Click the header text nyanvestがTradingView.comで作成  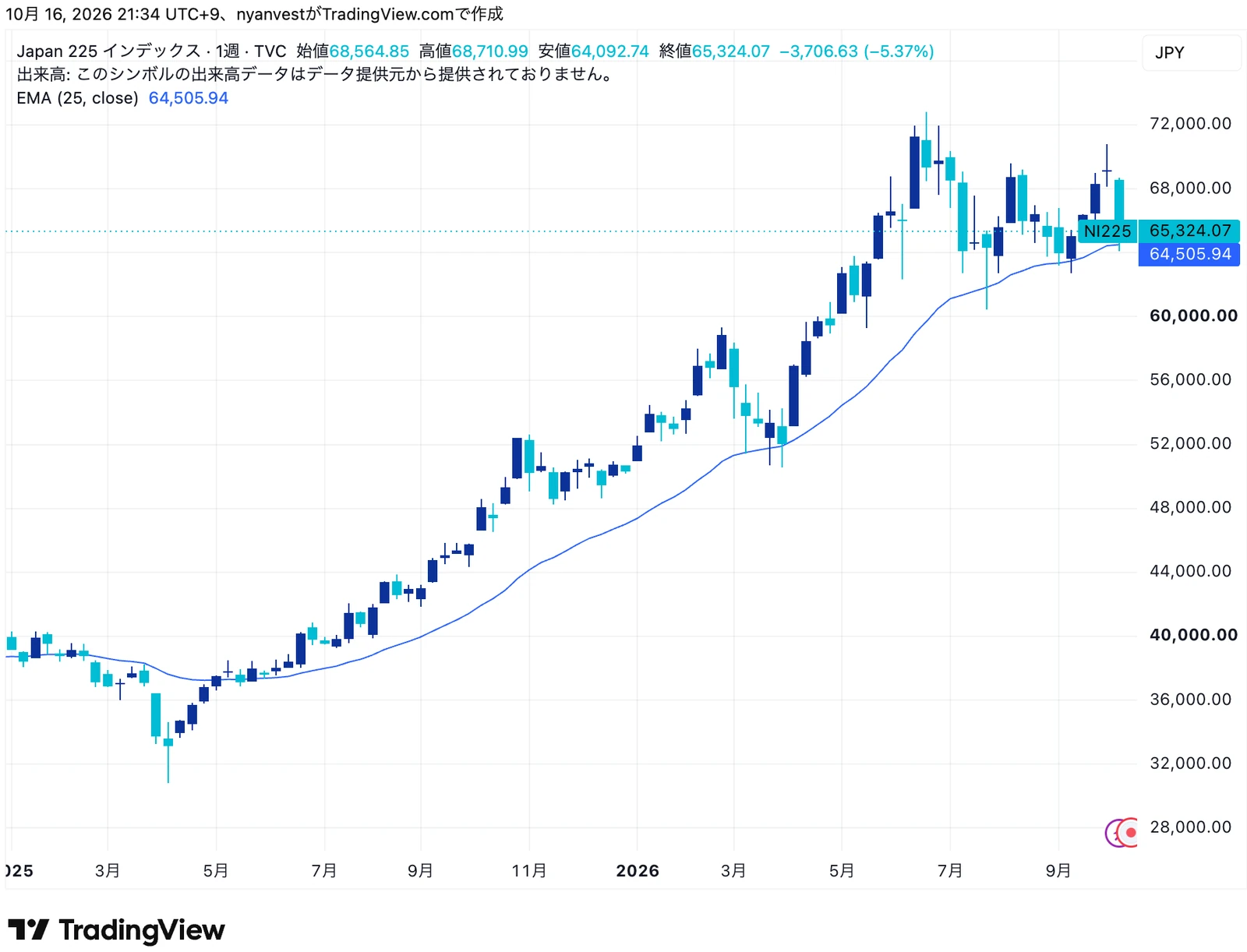370,14
